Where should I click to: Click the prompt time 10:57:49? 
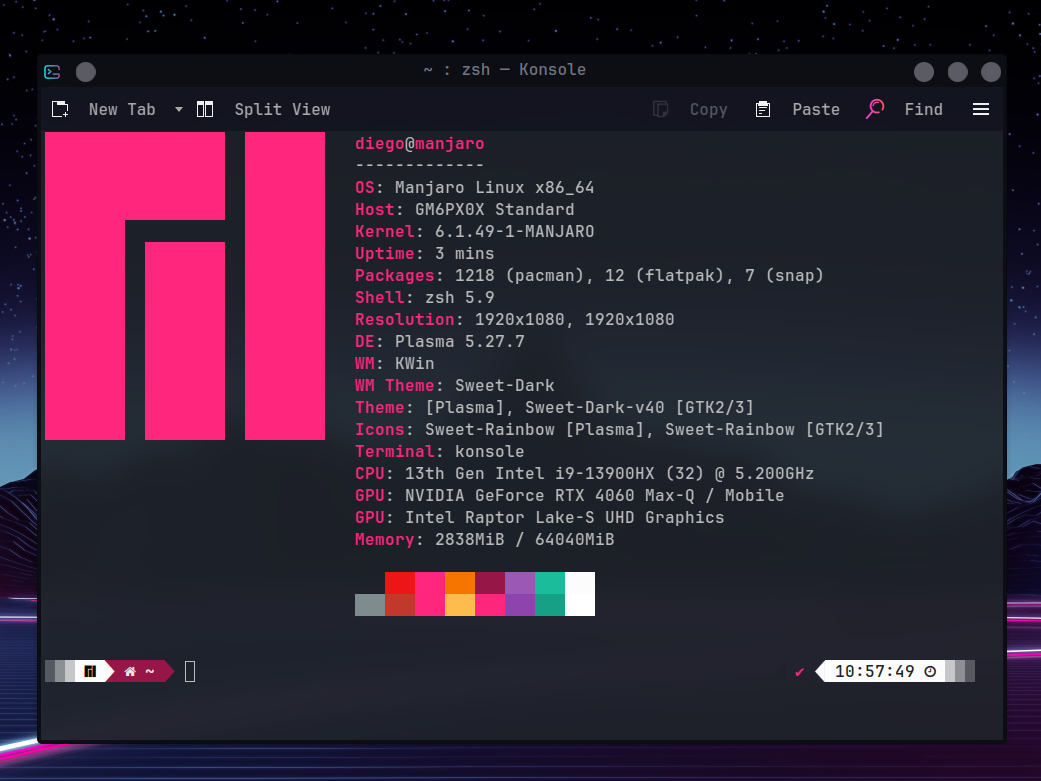(874, 671)
